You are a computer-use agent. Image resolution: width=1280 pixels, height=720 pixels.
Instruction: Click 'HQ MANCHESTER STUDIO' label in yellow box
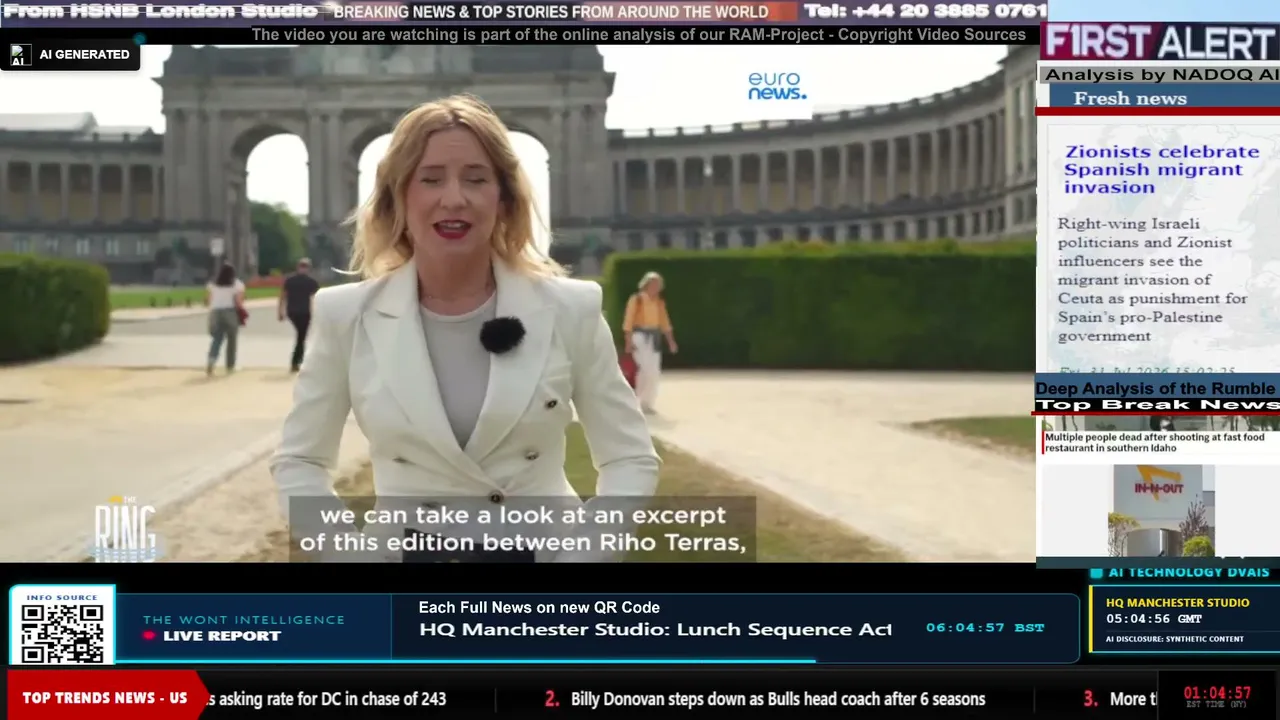1177,603
